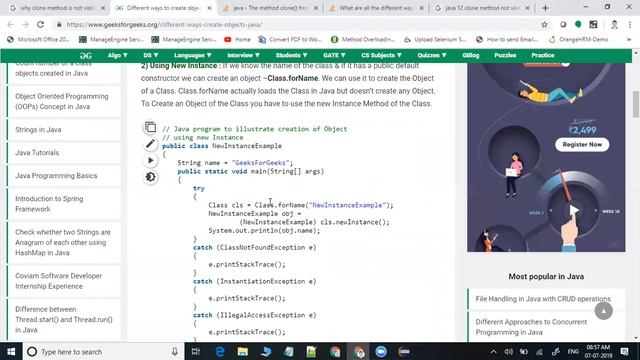Open Java Tutorials sidebar link
Image resolution: width=640 pixels, height=360 pixels.
[x=37, y=153]
